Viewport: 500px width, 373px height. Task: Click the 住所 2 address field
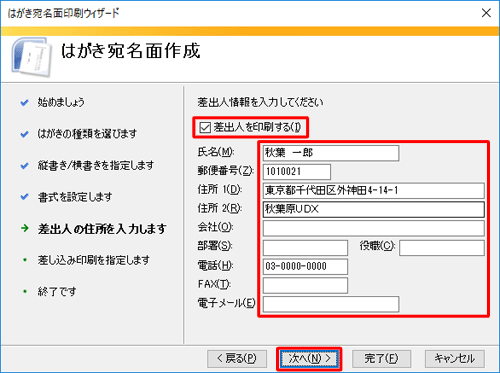click(373, 209)
